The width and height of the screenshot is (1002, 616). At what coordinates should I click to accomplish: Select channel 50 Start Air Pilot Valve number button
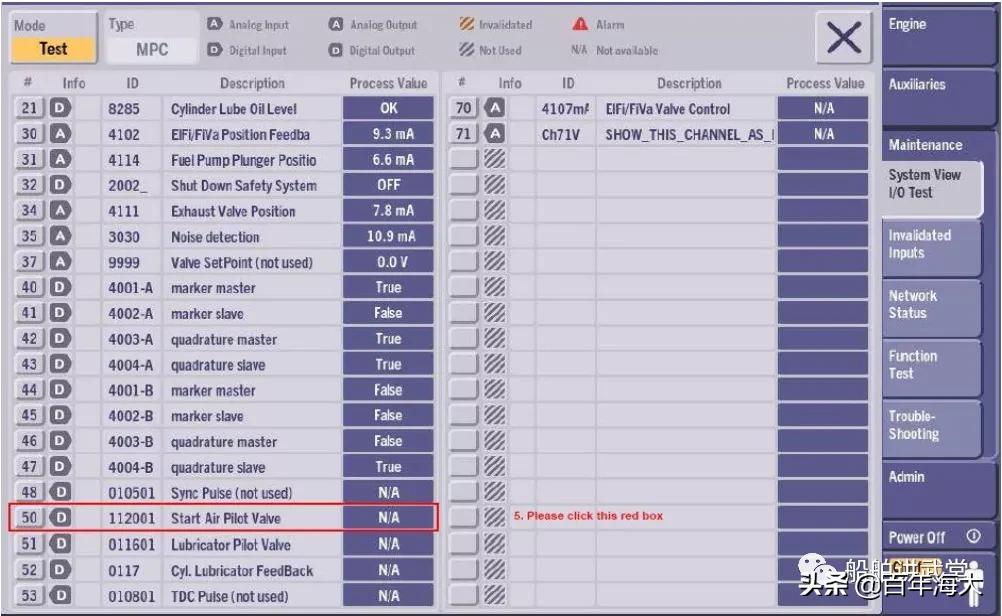coord(29,518)
